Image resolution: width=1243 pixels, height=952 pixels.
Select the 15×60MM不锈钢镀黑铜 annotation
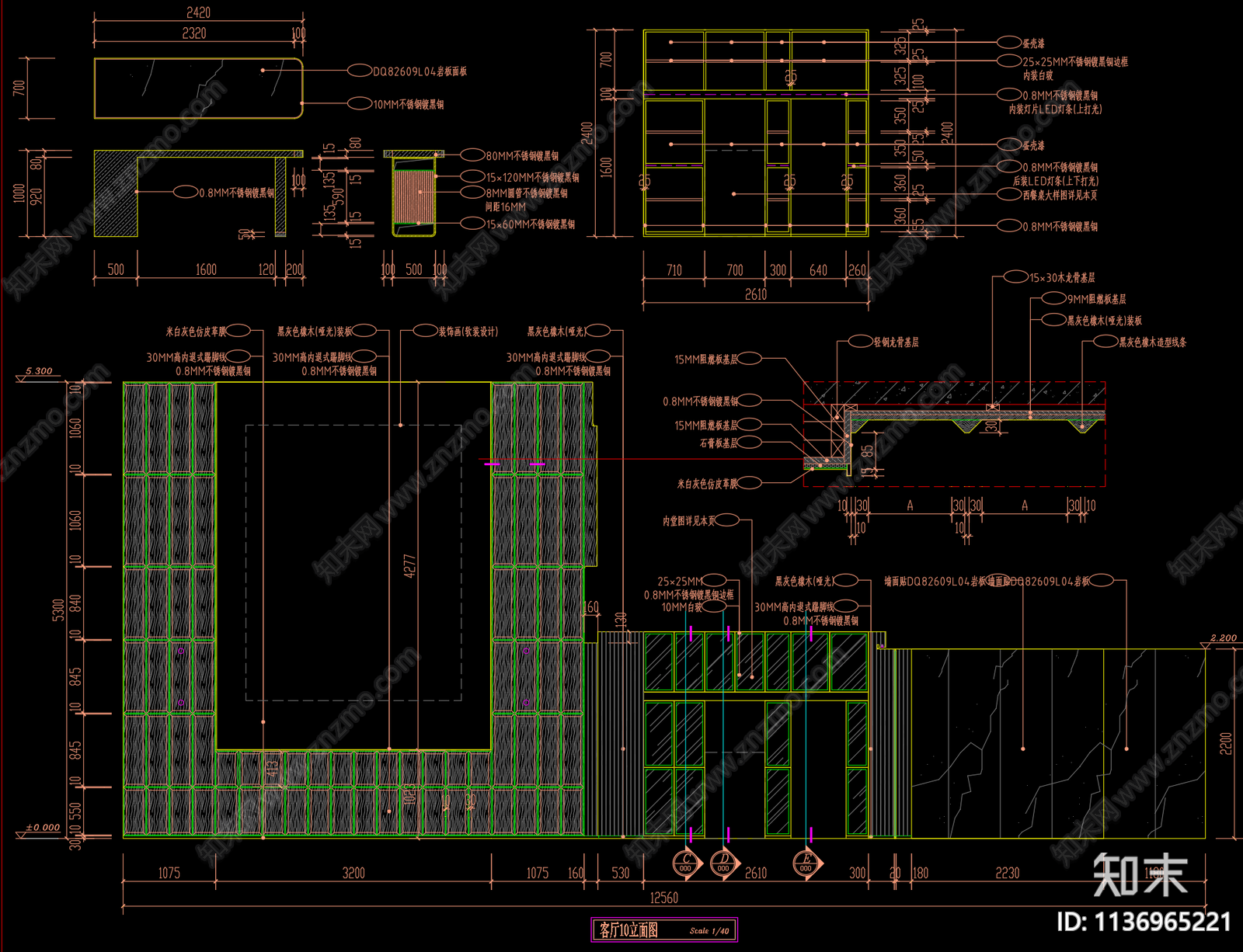(531, 224)
